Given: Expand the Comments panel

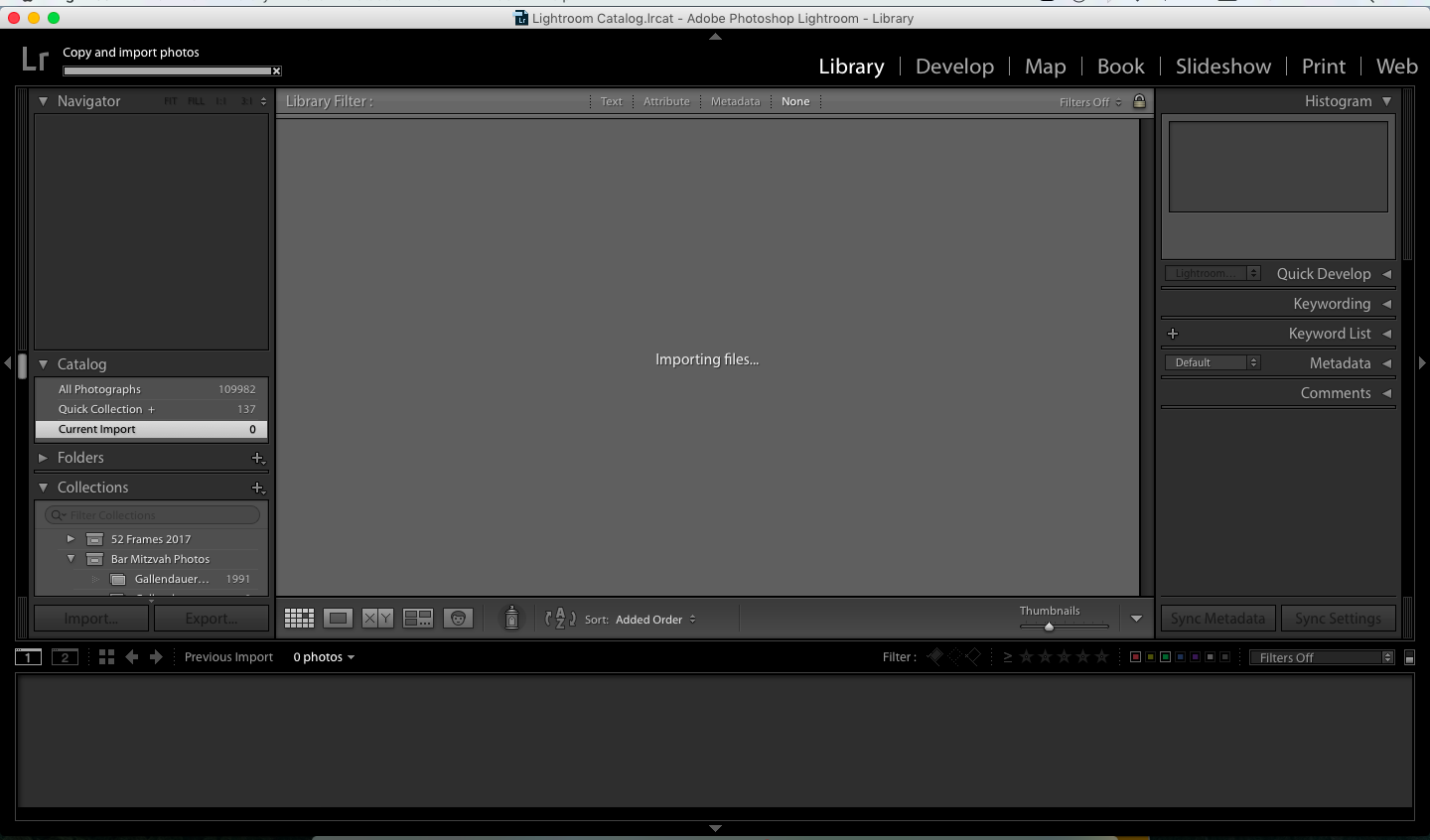Looking at the screenshot, I should click(x=1387, y=393).
